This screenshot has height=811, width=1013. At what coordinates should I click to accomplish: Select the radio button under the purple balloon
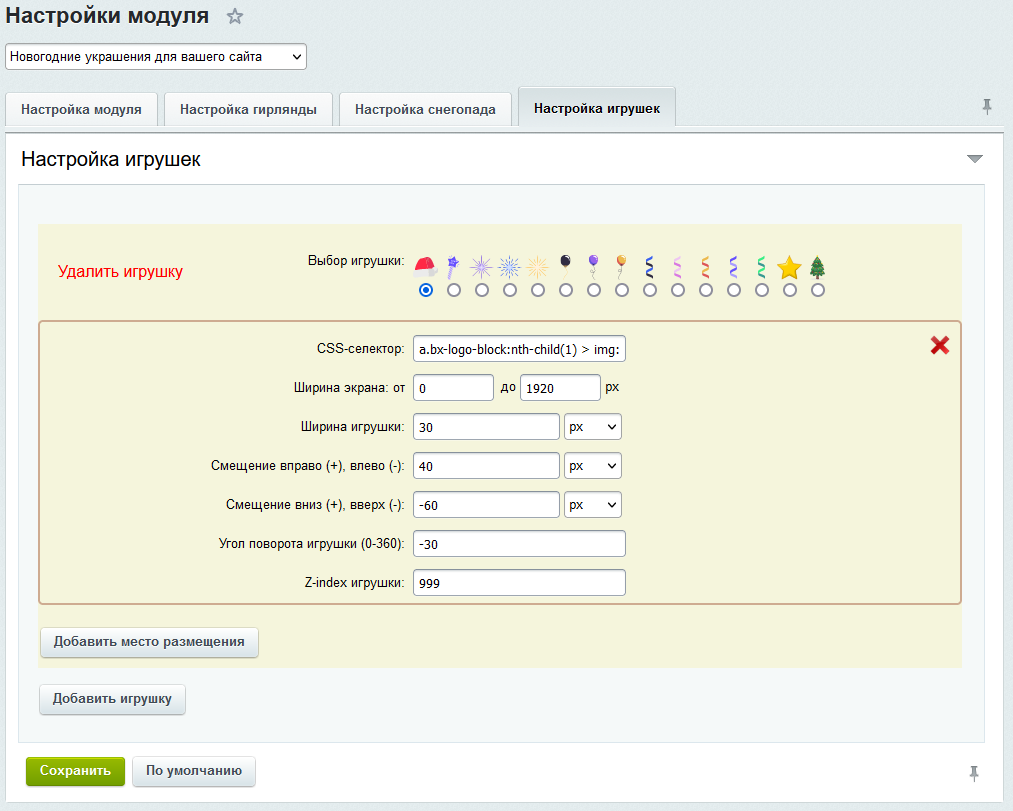click(x=594, y=290)
